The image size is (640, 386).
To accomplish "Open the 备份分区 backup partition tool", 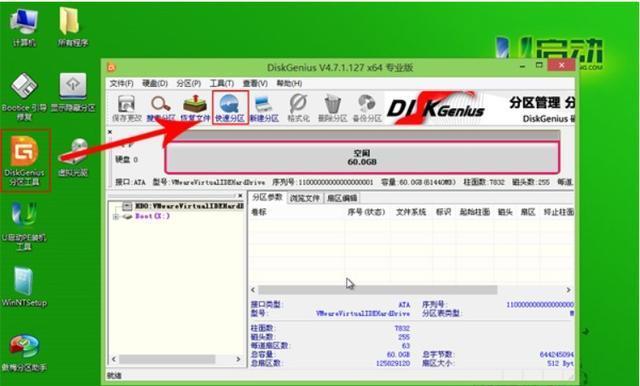I will (x=367, y=108).
